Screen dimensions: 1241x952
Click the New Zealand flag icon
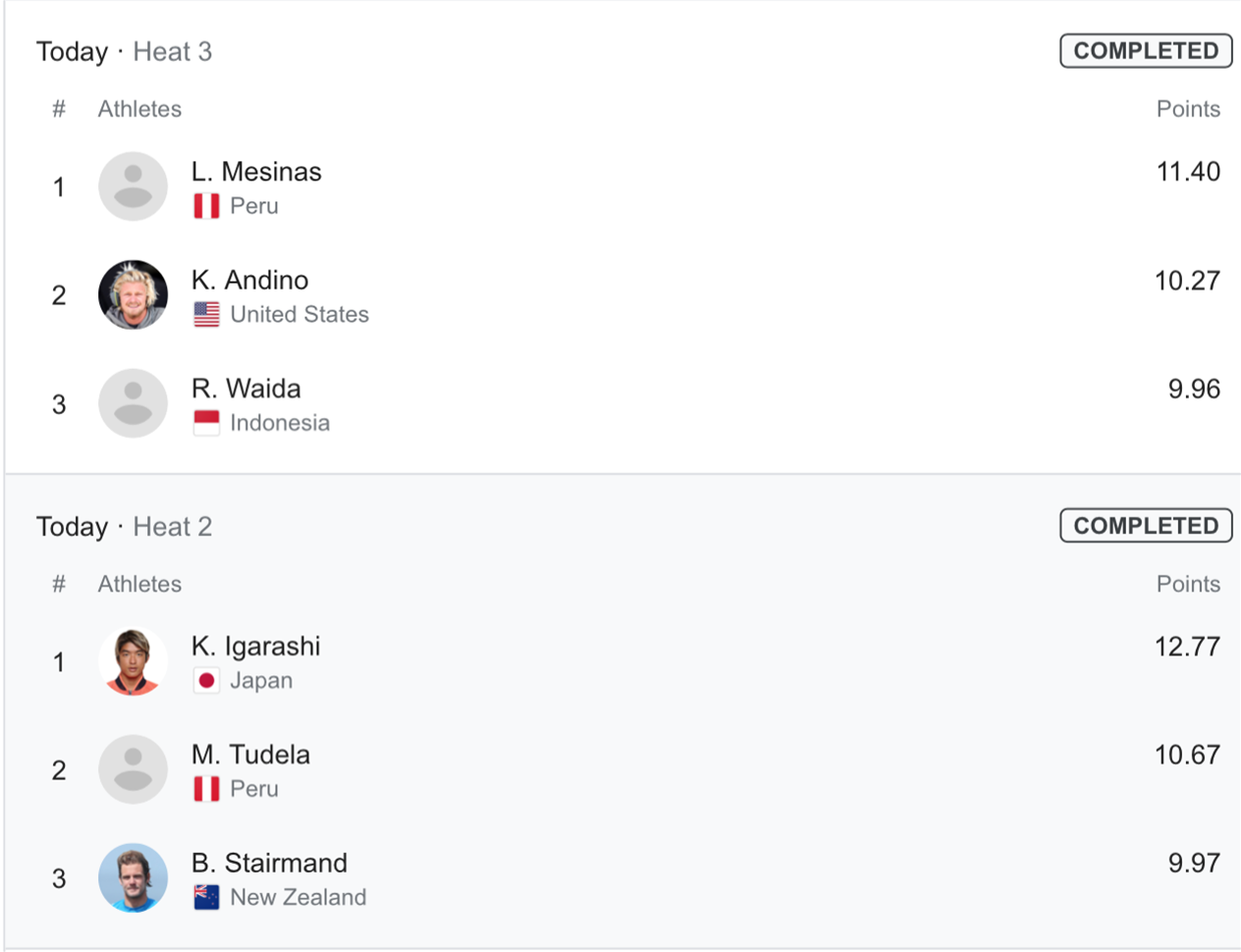(x=206, y=897)
